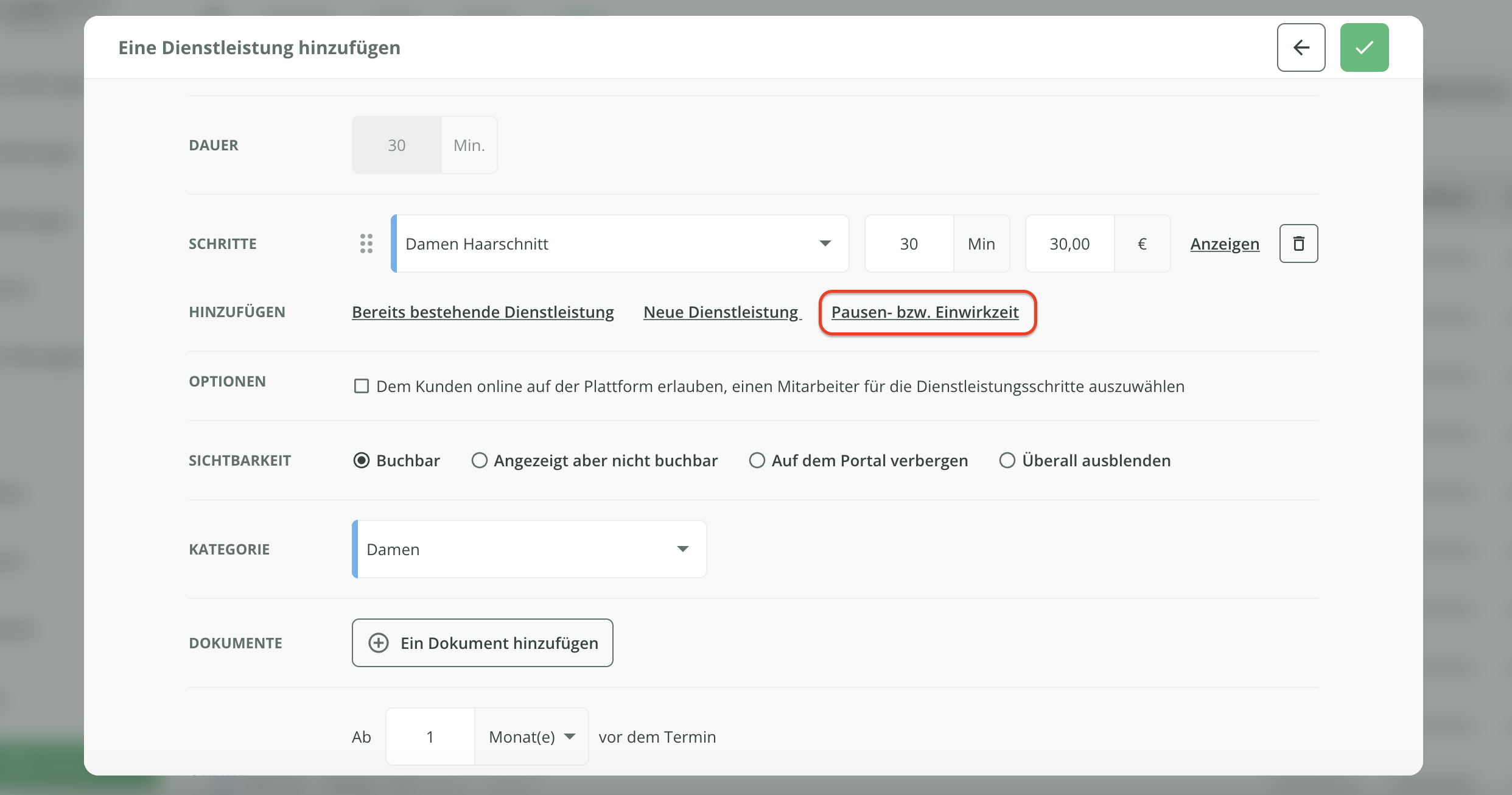1512x795 pixels.
Task: Click the Anzeigen link
Action: [x=1225, y=243]
